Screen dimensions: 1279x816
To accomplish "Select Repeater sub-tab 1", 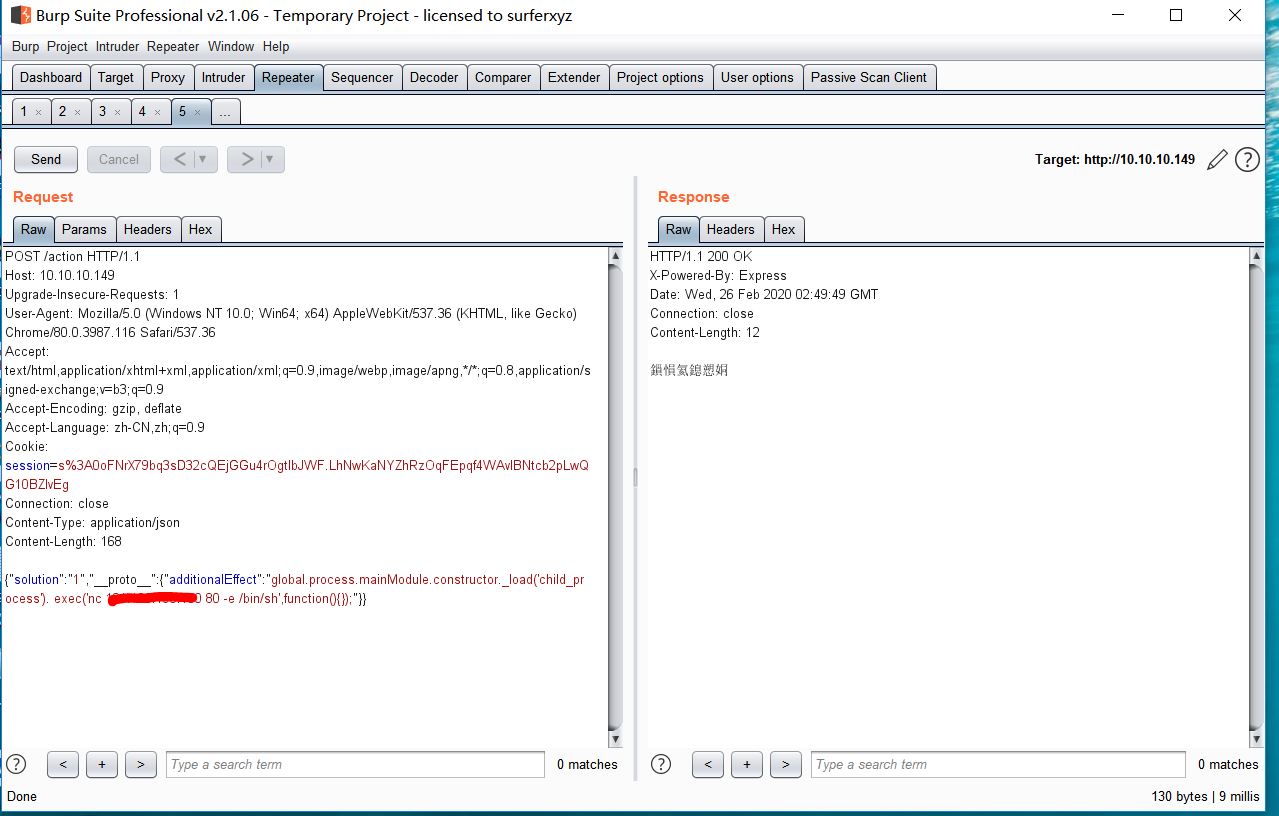I will click(24, 112).
